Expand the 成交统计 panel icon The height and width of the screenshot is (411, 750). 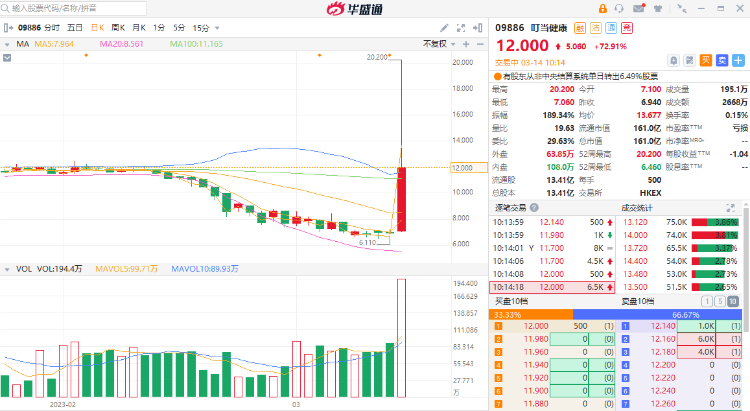(730, 208)
